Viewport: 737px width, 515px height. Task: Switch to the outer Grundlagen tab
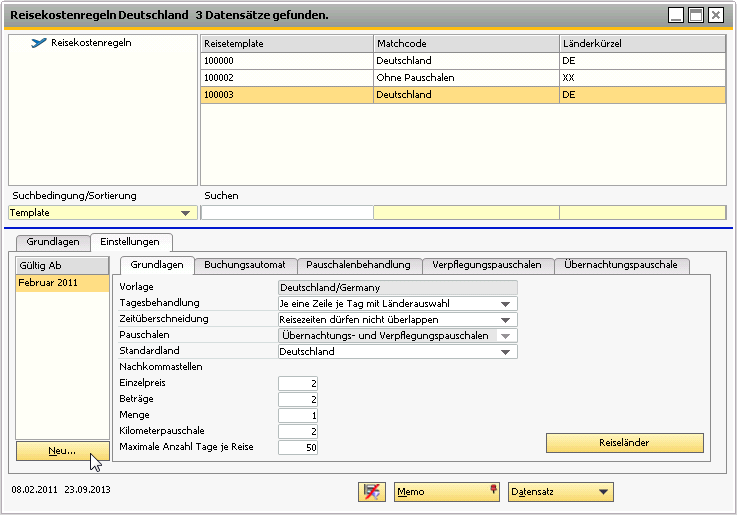[x=53, y=242]
